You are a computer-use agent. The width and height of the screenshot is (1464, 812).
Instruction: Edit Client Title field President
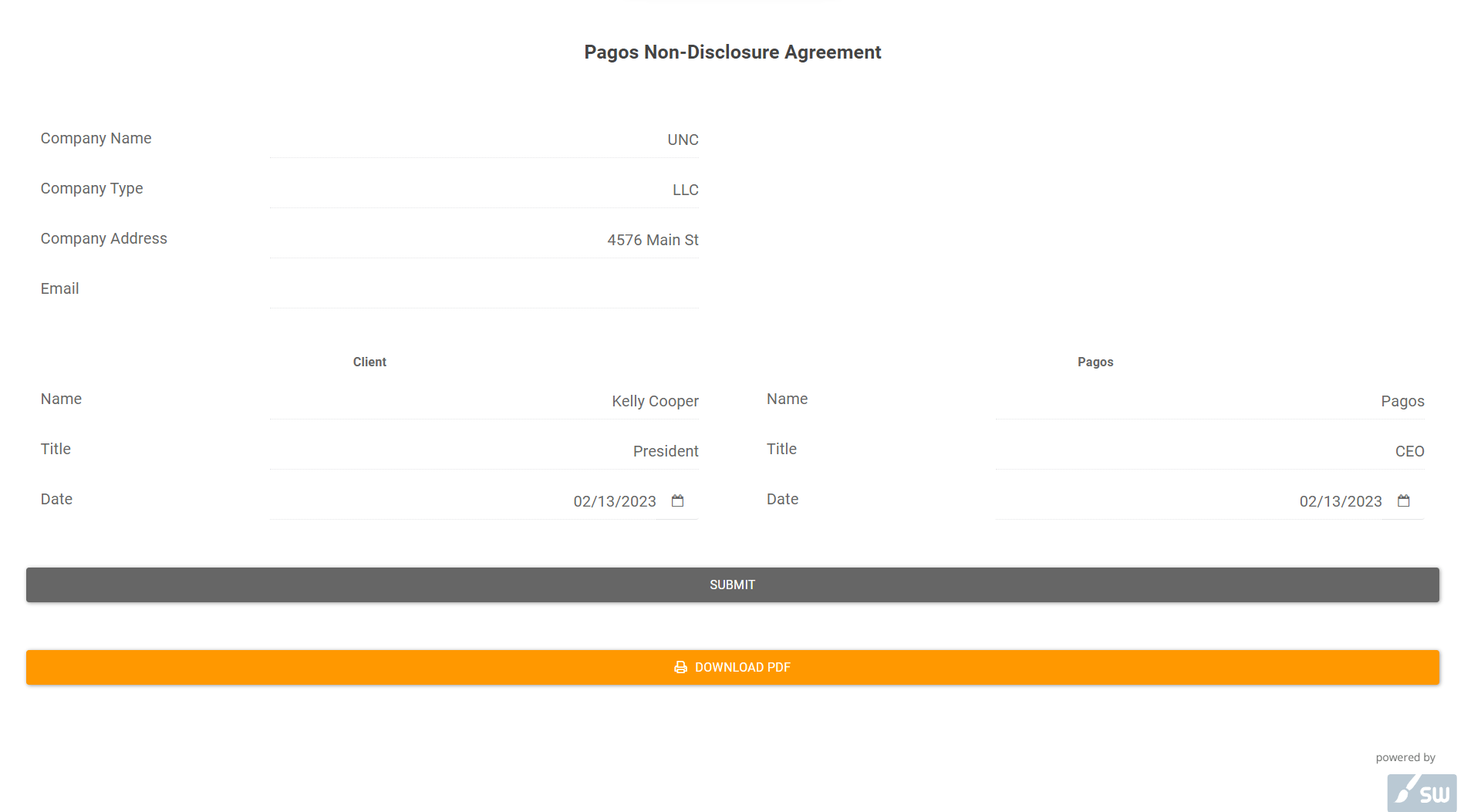(484, 451)
